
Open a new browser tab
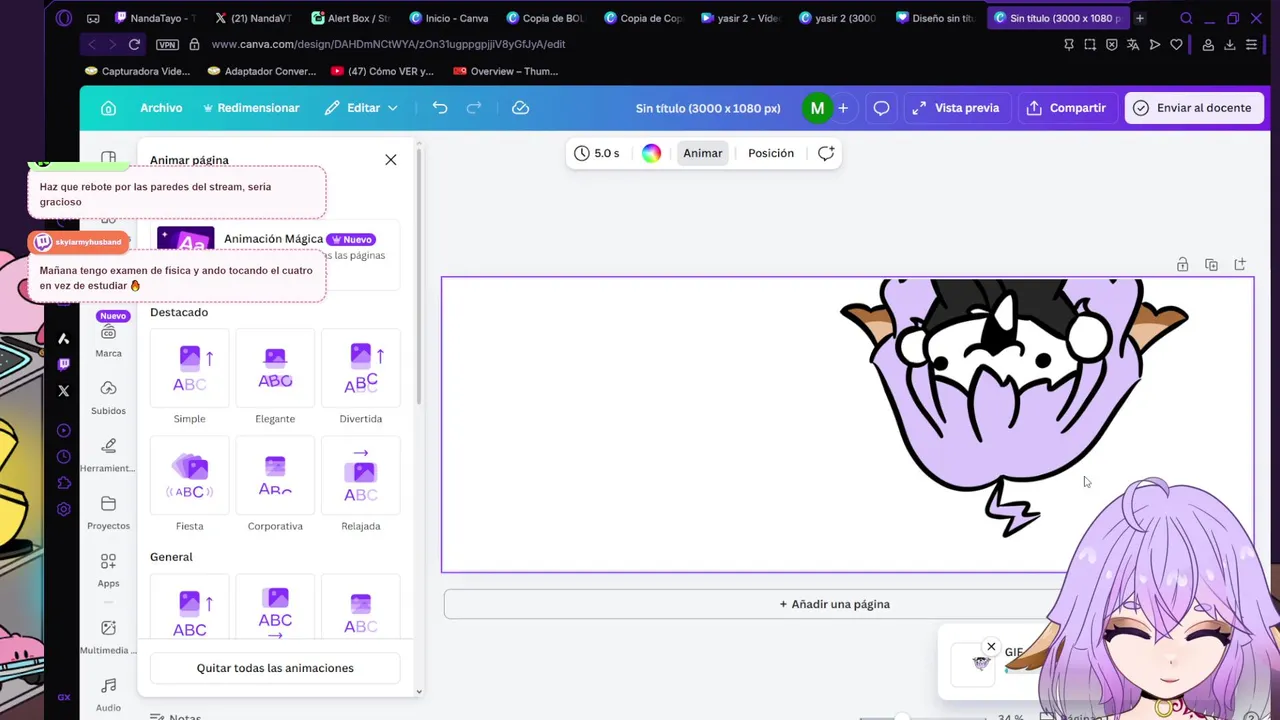coord(1139,18)
